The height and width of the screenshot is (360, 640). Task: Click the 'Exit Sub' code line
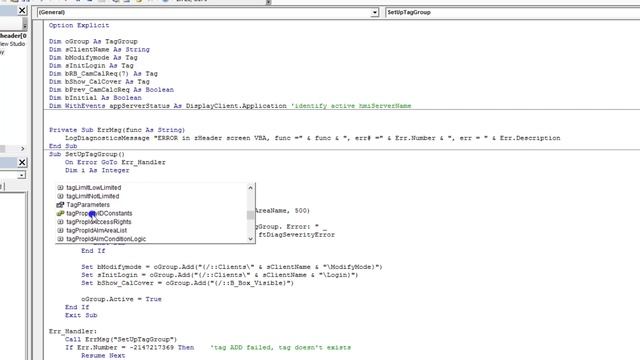pyautogui.click(x=81, y=316)
